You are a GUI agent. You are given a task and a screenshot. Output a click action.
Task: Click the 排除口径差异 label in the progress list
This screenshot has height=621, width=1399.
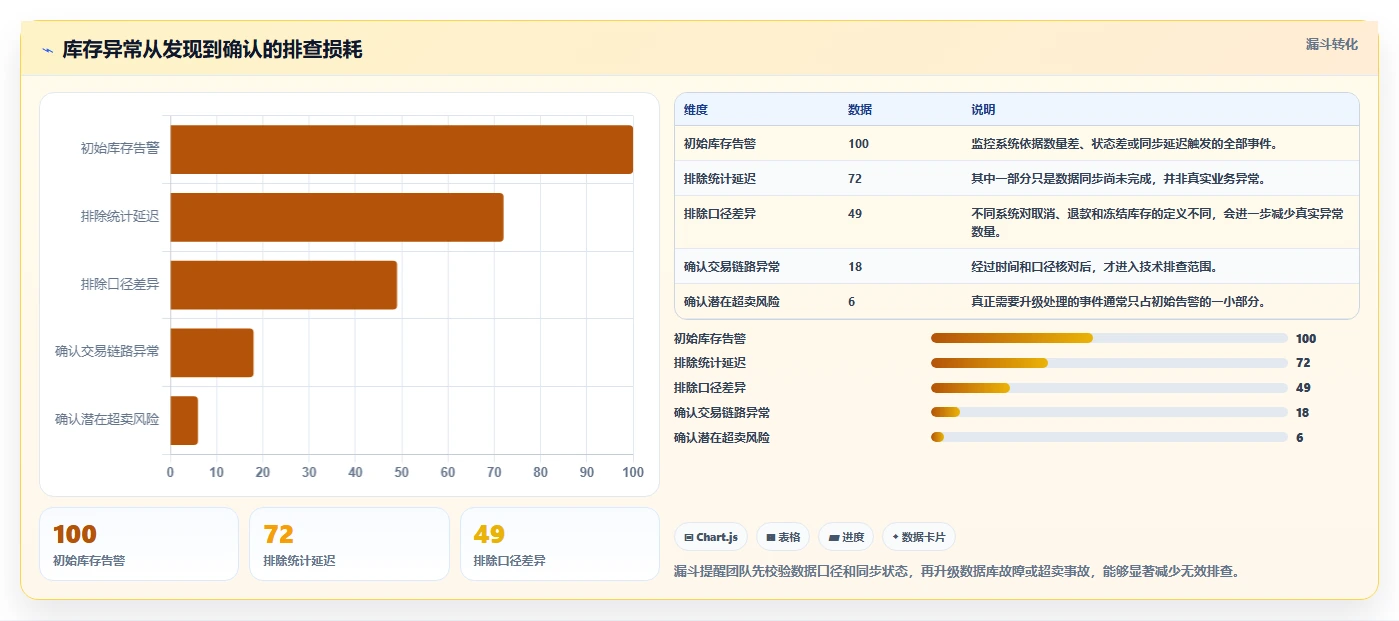[710, 388]
